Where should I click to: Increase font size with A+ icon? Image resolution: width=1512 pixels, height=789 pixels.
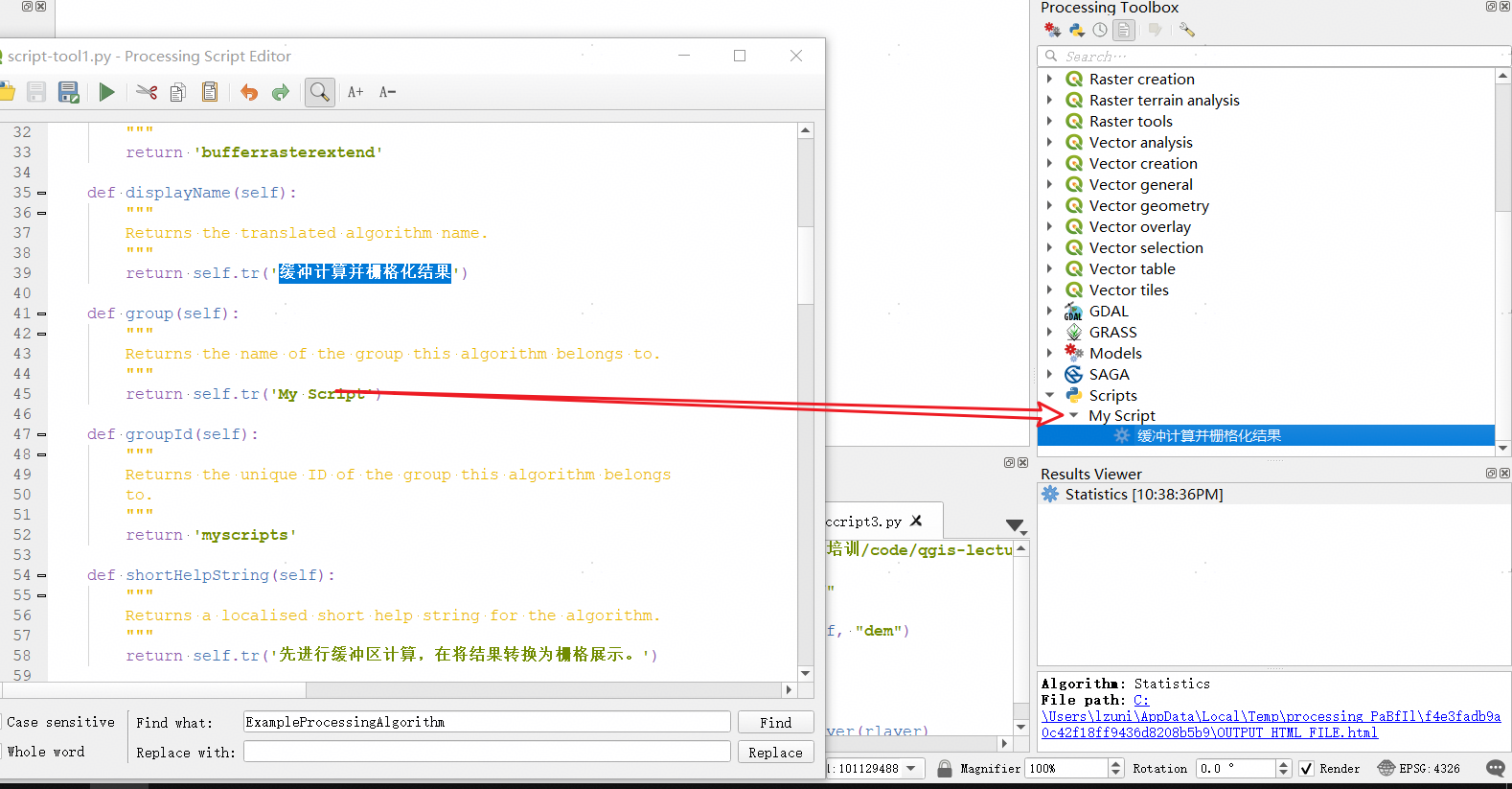pos(355,92)
